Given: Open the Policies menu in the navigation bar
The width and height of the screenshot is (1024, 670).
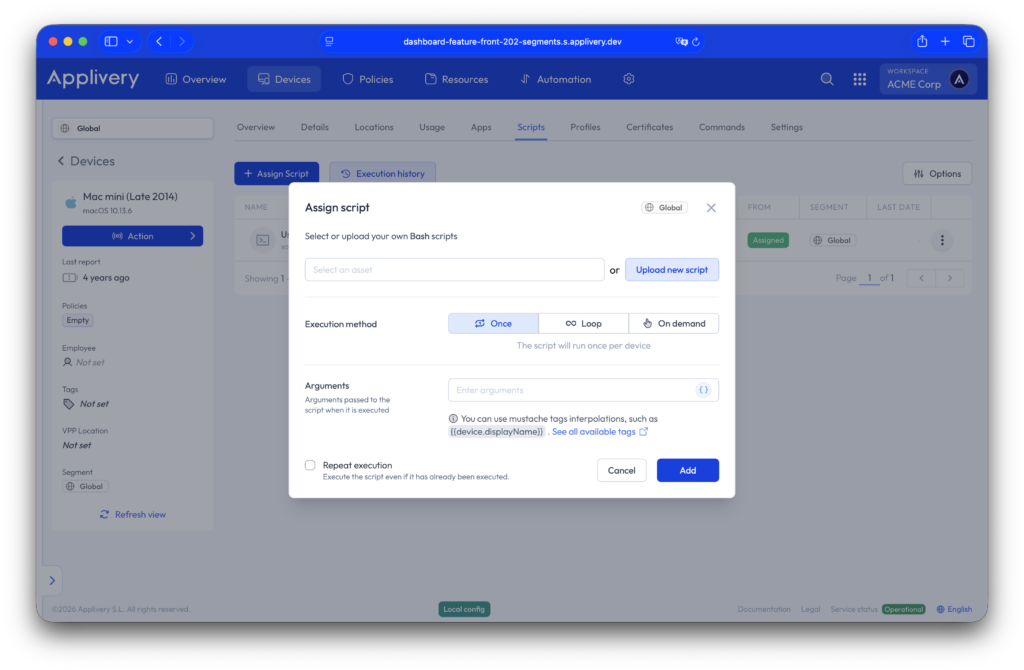Looking at the screenshot, I should click(367, 79).
